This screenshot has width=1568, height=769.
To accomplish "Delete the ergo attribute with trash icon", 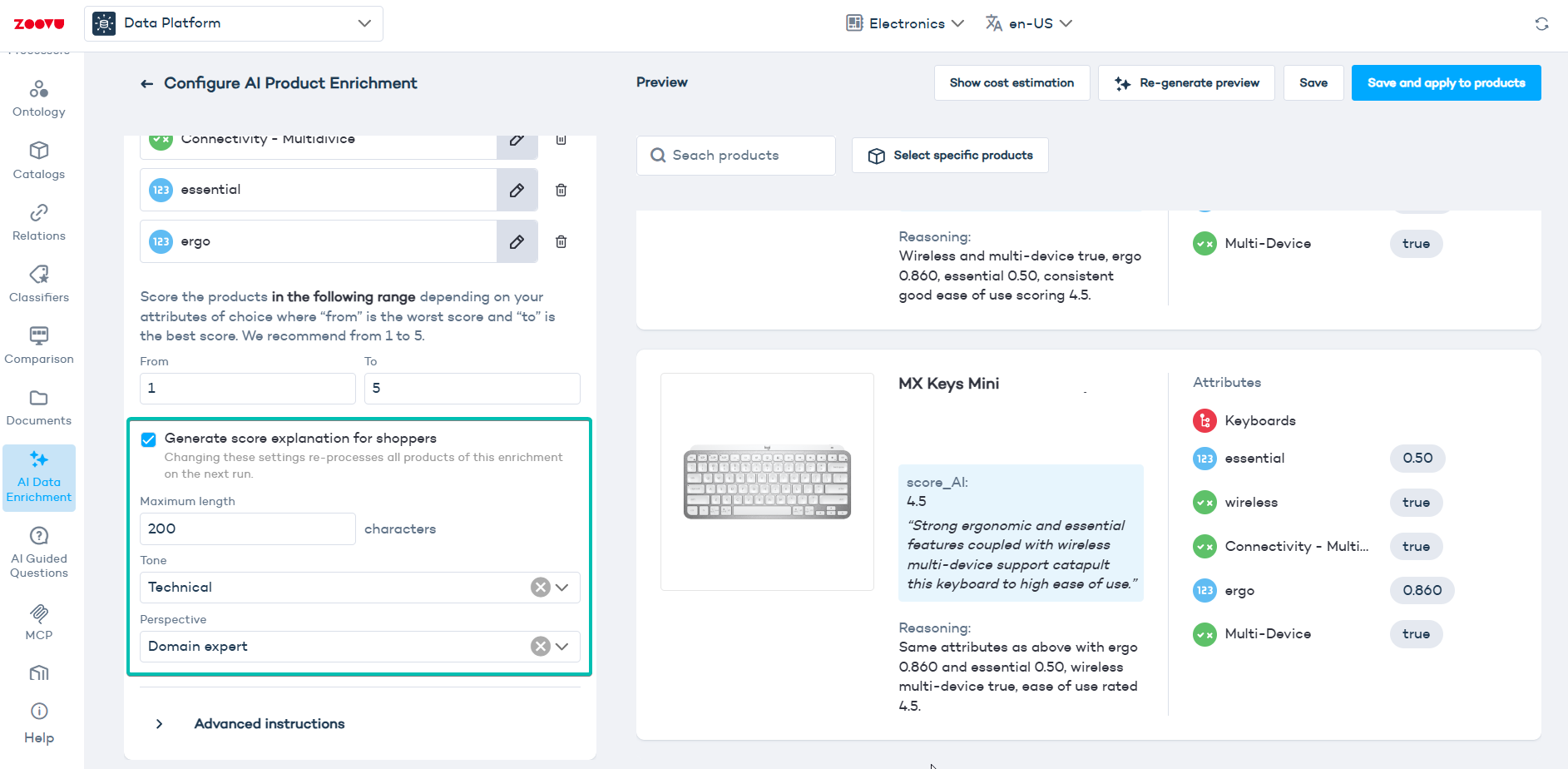I will coord(561,241).
